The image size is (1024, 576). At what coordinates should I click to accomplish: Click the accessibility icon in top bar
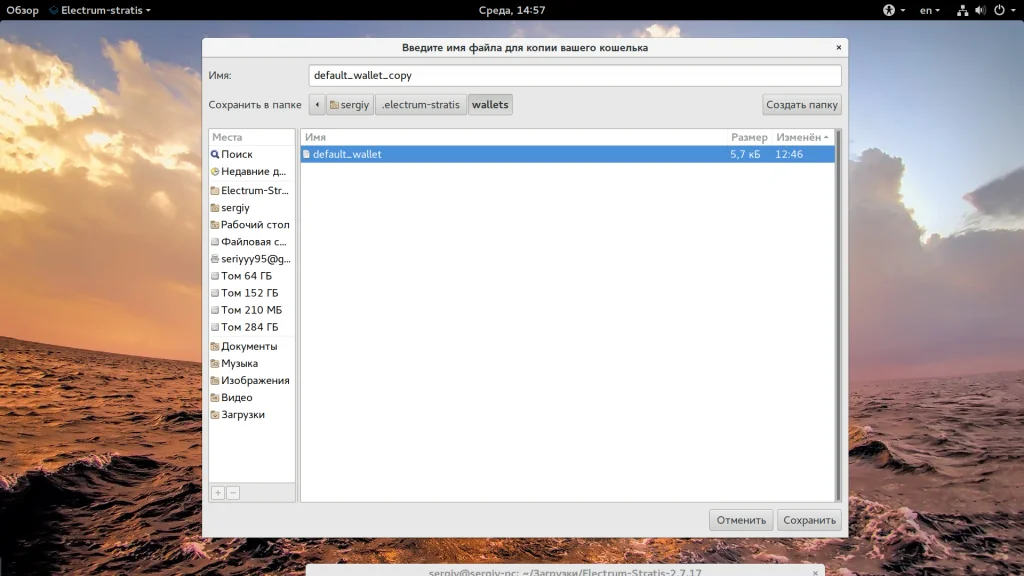point(889,10)
